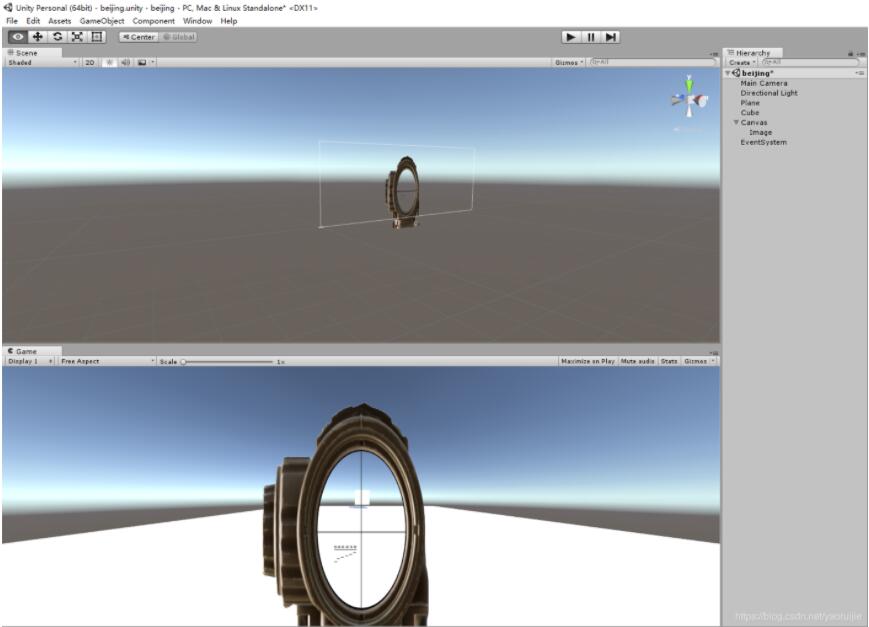Open the Hierarchy panel options menu
The image size is (869, 627).
coord(861,54)
